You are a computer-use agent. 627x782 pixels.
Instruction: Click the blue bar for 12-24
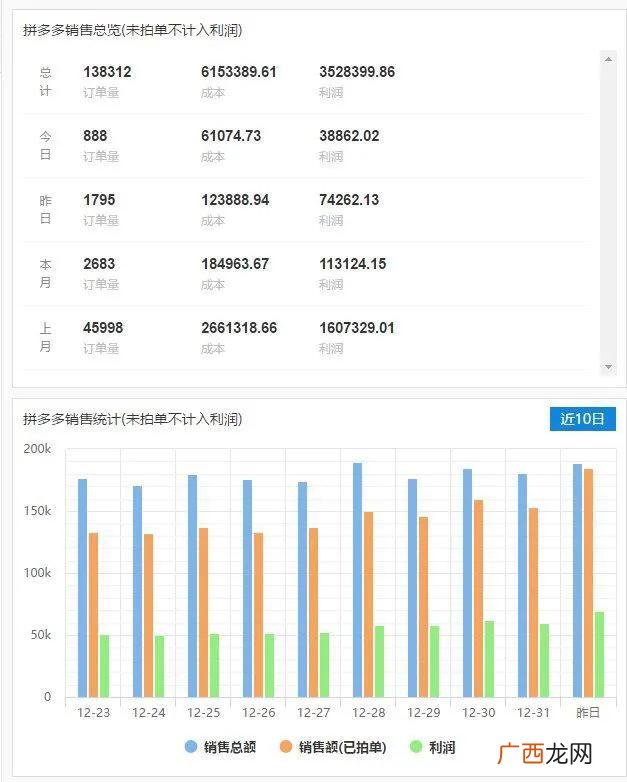(x=137, y=591)
